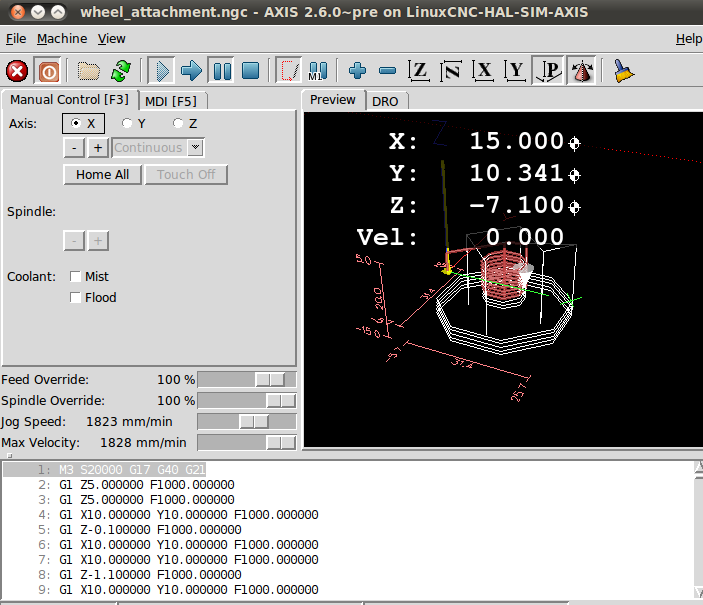Switch to Z top view icon
703x605 pixels.
click(420, 71)
